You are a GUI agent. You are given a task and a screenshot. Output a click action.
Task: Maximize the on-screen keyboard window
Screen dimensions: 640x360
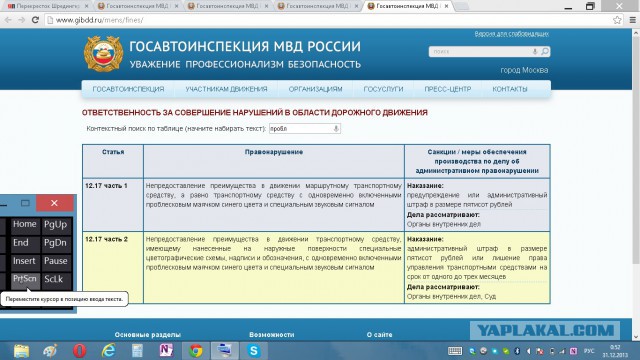click(25, 203)
